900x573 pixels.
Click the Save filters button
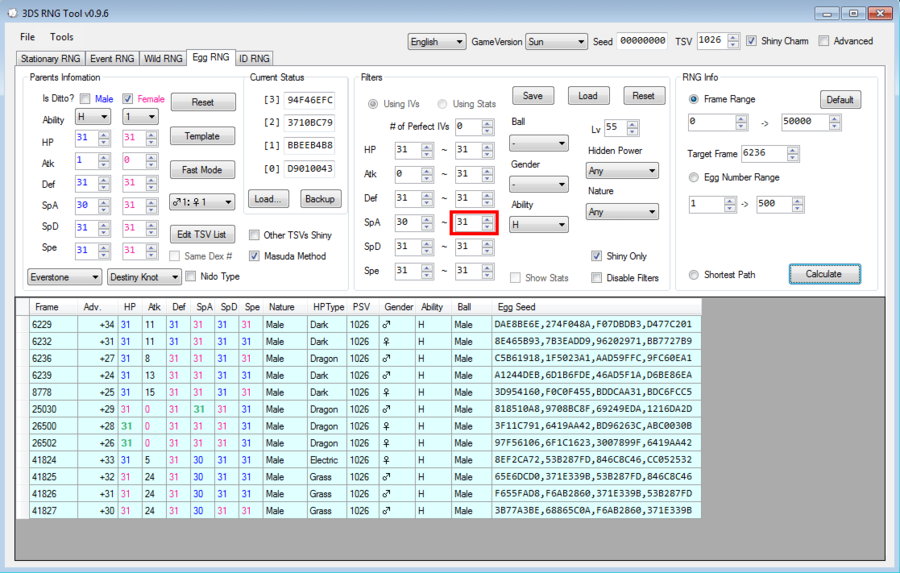pos(533,96)
